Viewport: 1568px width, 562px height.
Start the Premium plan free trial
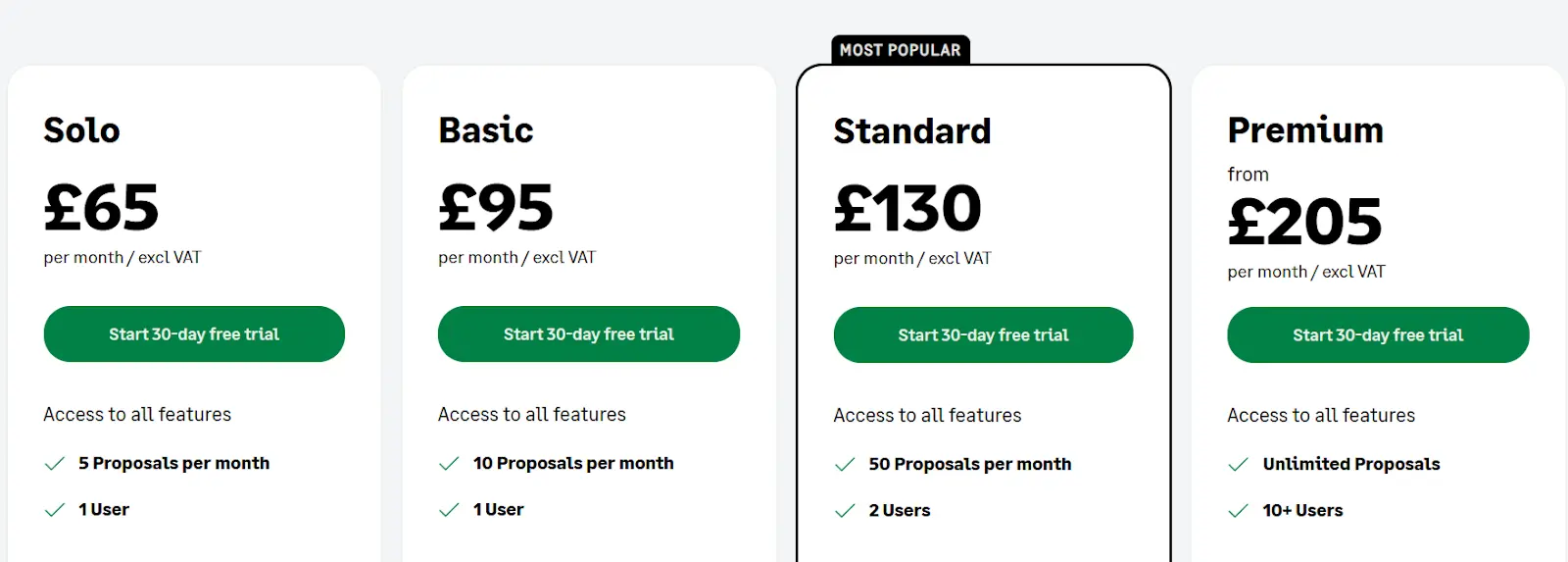tap(1378, 334)
